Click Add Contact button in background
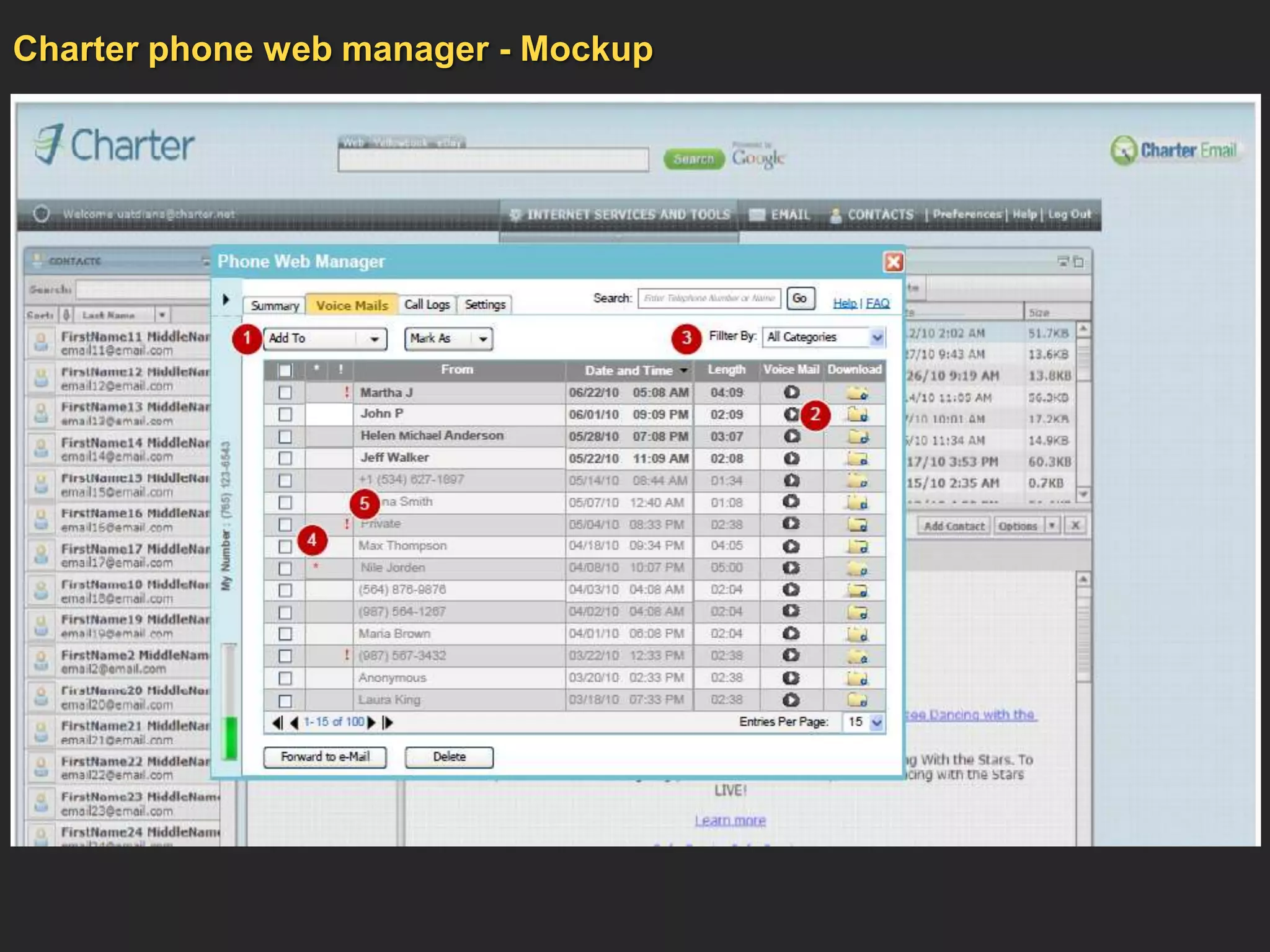The width and height of the screenshot is (1270, 952). (954, 526)
